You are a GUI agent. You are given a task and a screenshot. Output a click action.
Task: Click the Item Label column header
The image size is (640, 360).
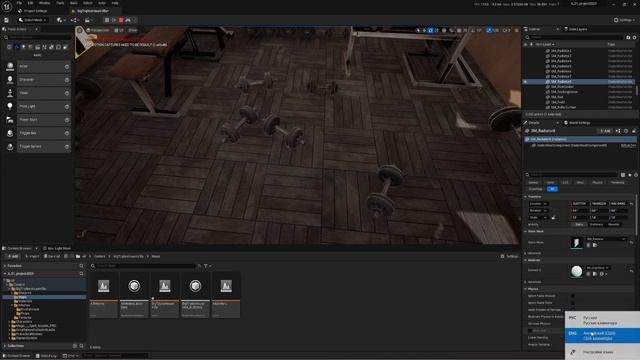545,44
